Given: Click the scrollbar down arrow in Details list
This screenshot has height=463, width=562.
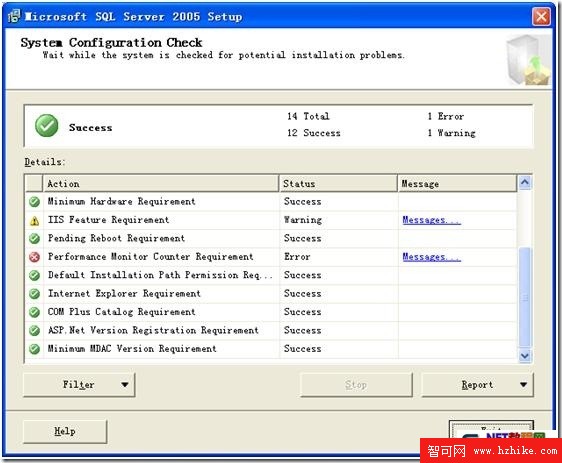Looking at the screenshot, I should click(x=525, y=356).
